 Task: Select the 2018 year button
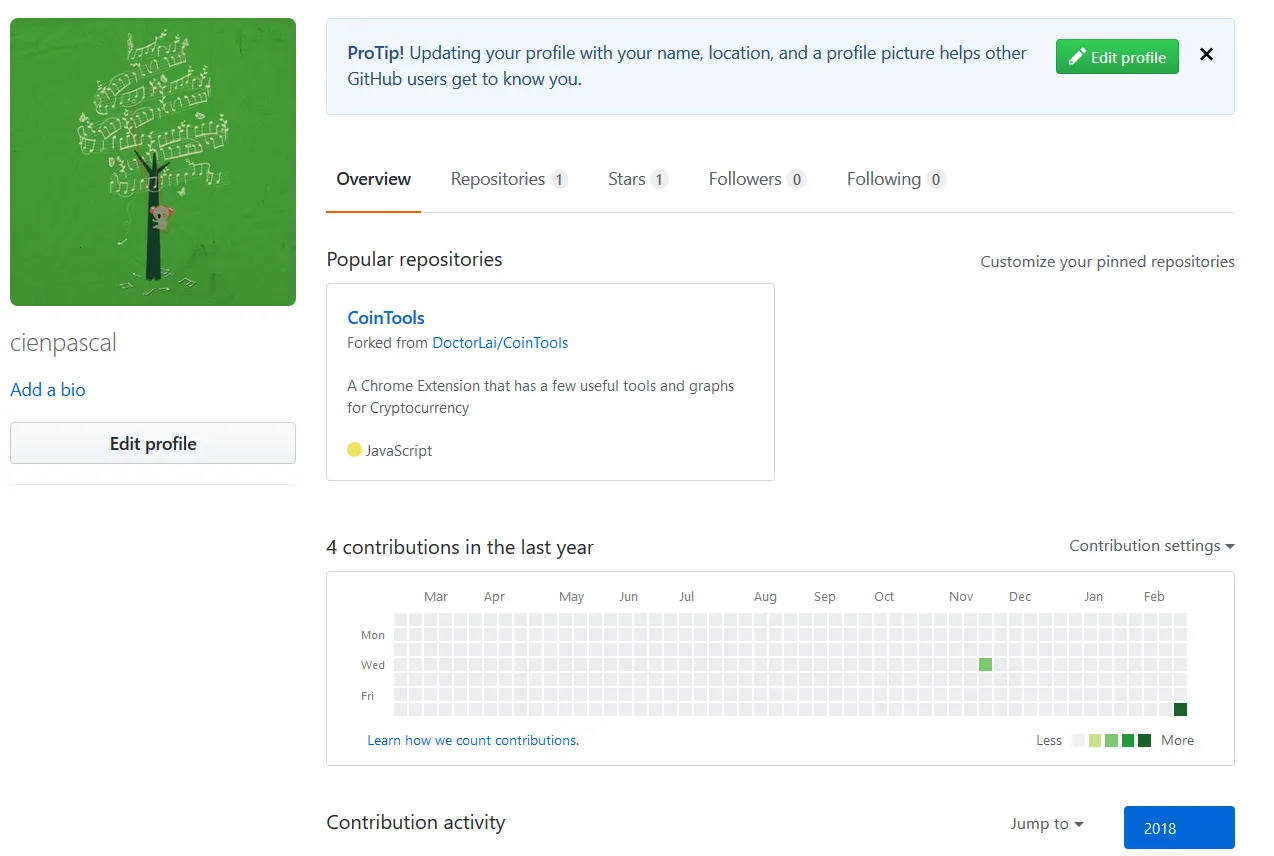[x=1179, y=828]
